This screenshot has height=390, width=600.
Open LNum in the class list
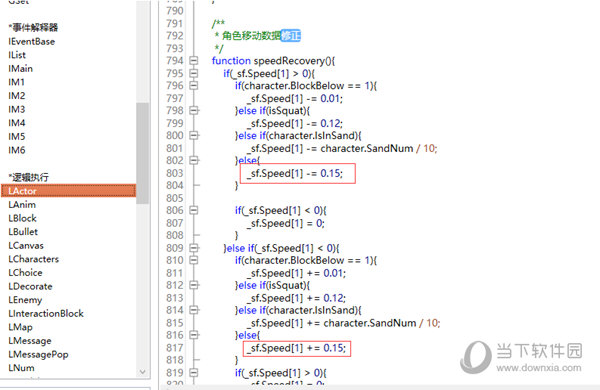[x=21, y=368]
